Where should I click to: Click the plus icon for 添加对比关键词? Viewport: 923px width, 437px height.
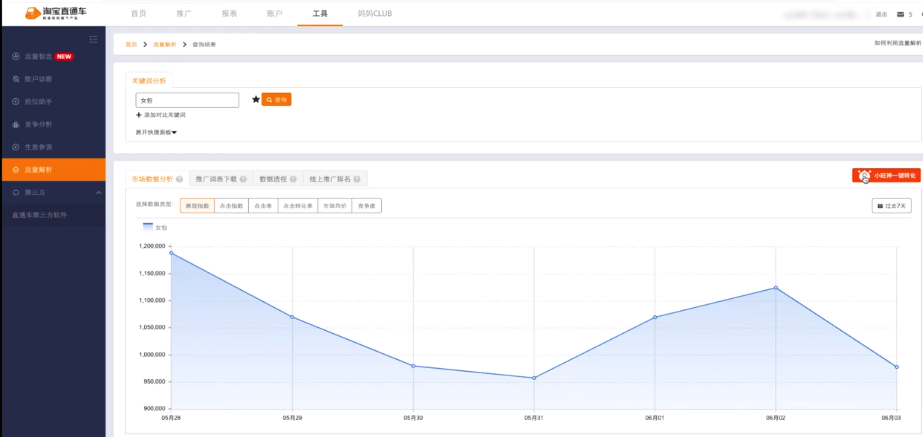pos(139,115)
